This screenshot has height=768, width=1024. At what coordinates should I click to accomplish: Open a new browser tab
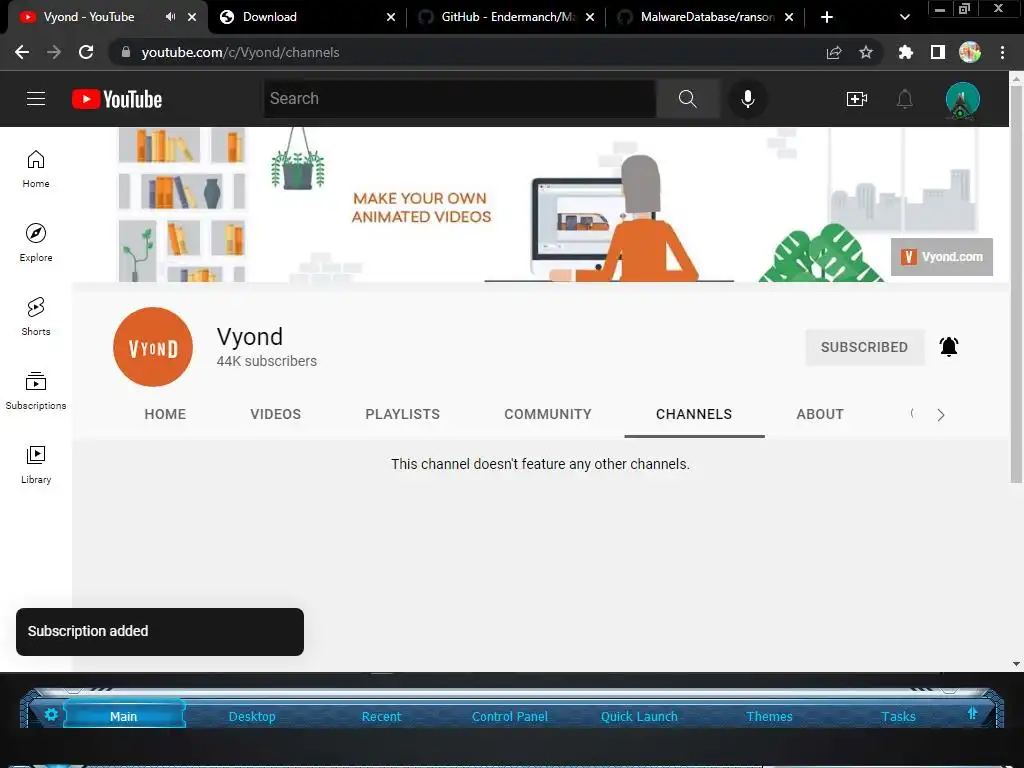tap(827, 17)
